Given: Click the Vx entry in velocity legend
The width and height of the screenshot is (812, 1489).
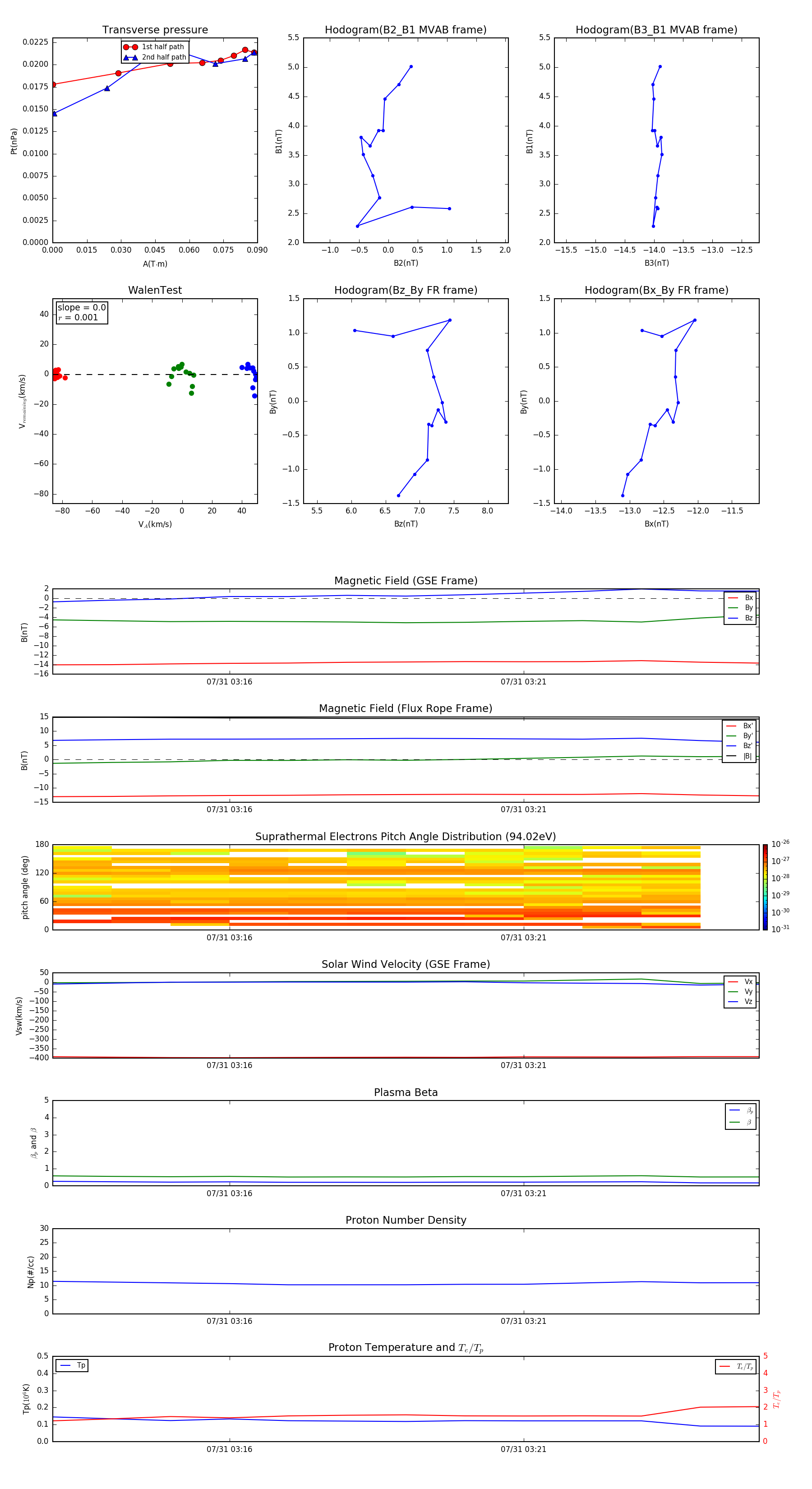Looking at the screenshot, I should pyautogui.click(x=740, y=982).
